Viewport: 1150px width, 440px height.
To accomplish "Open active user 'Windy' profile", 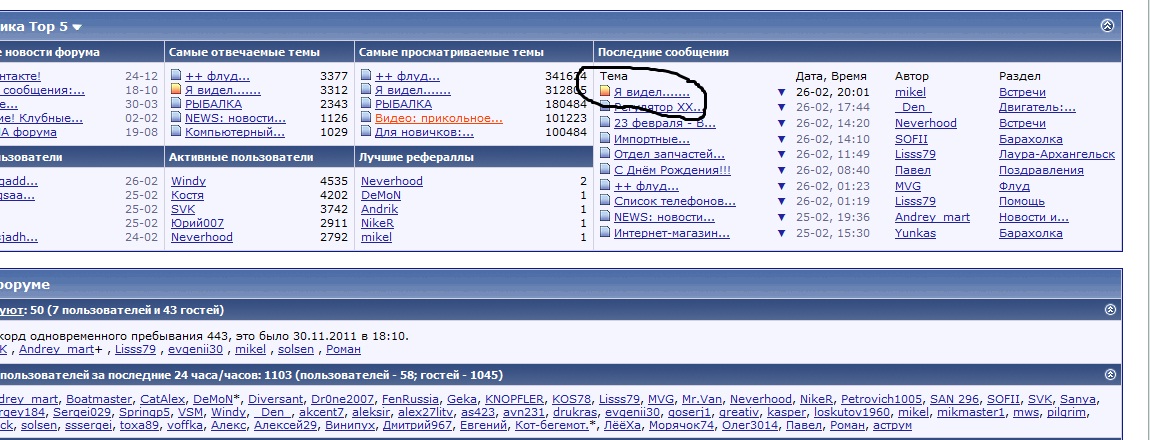I will pos(188,181).
